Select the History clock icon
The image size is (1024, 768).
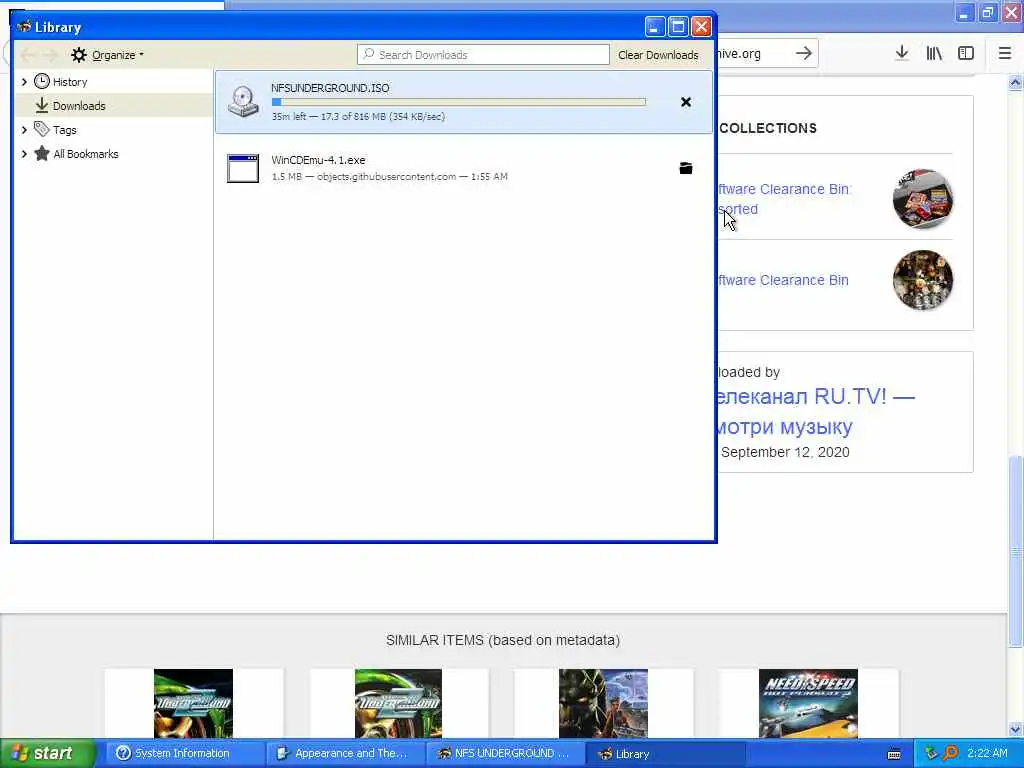pos(42,81)
